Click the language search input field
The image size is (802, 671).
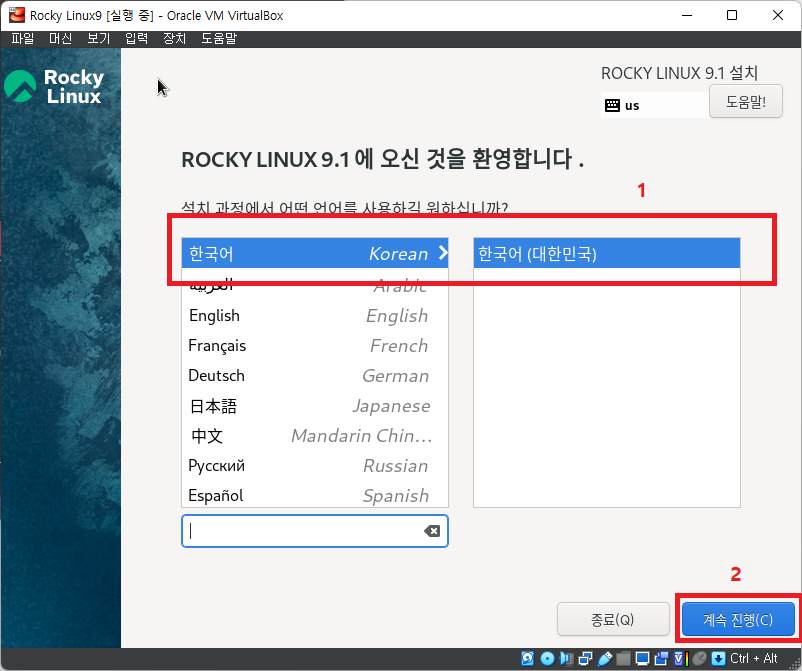pyautogui.click(x=315, y=531)
